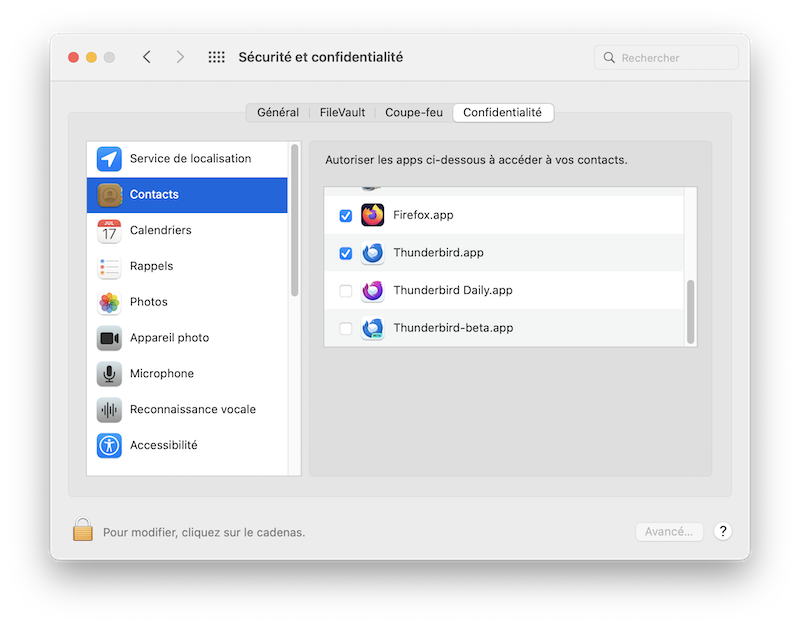Open the show-all preferences grid icon

[216, 57]
